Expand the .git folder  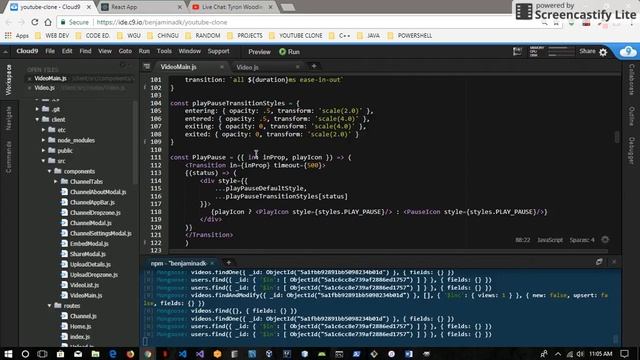click(x=37, y=109)
